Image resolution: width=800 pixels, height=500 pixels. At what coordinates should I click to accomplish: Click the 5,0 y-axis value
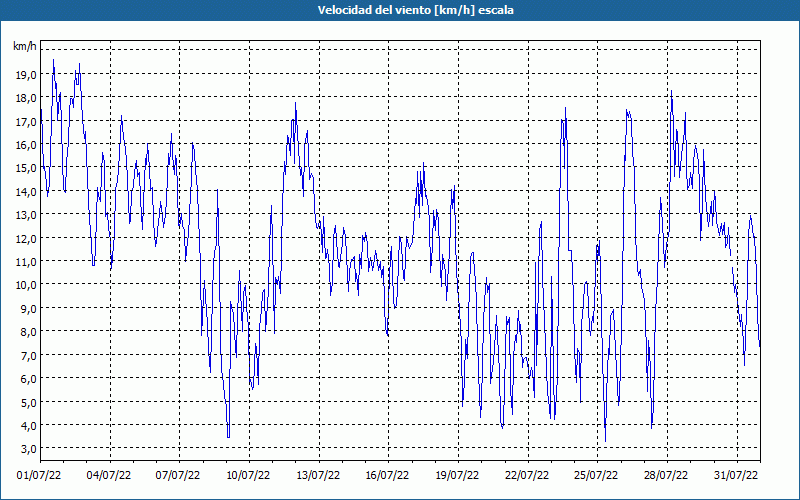[x=29, y=403]
